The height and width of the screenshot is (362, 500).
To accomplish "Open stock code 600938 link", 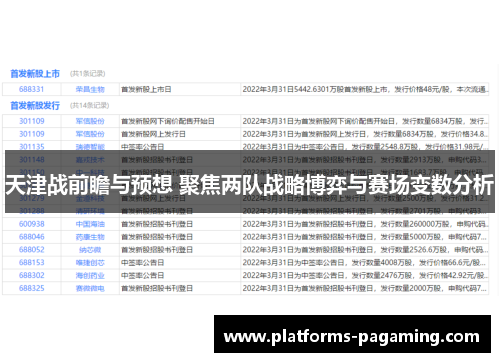I will pyautogui.click(x=32, y=224).
